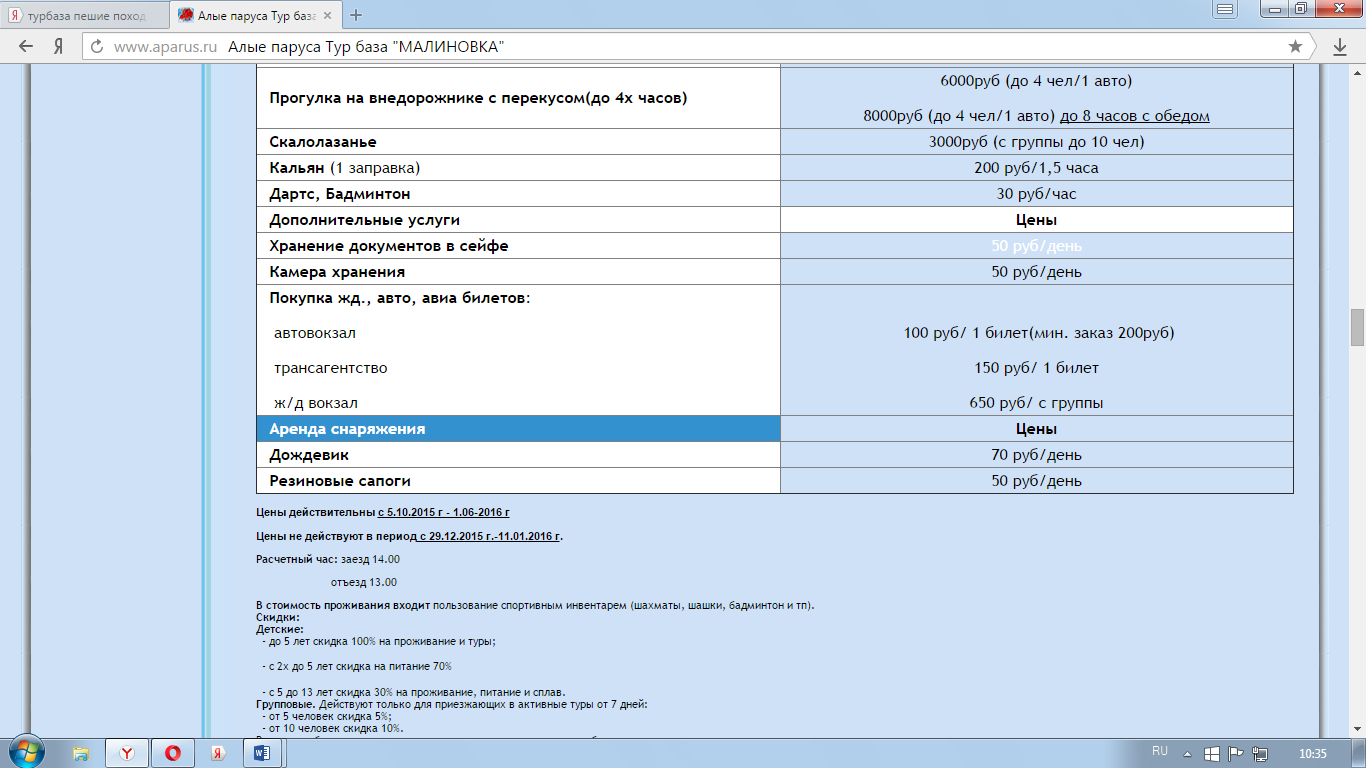The image size is (1366, 768).
Task: Open the Action Center flag icon
Action: [1235, 753]
